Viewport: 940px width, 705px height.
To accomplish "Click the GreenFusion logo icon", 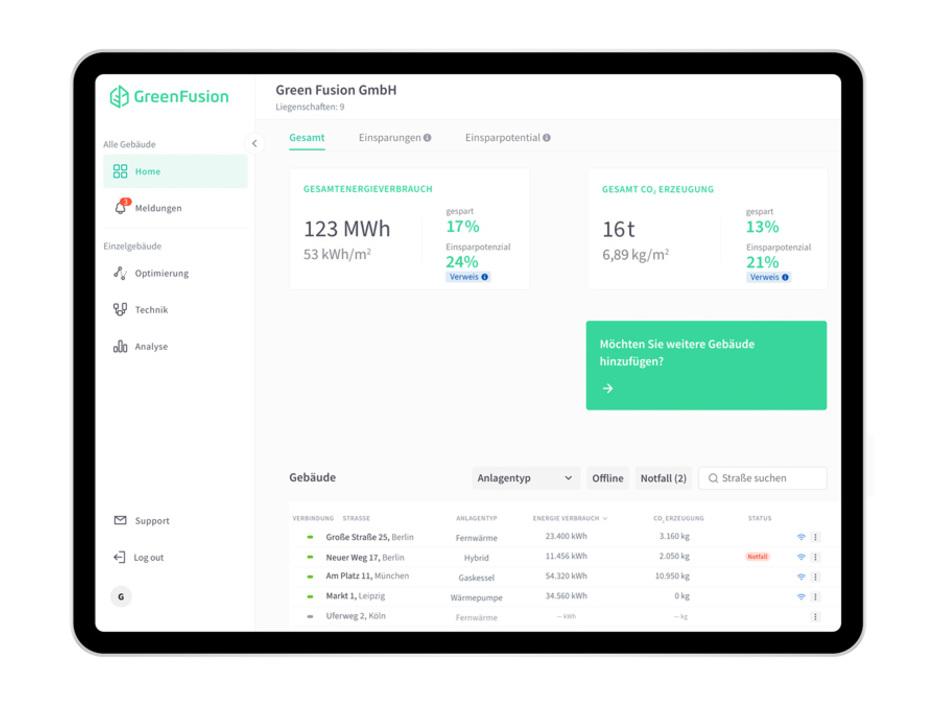I will (x=120, y=97).
